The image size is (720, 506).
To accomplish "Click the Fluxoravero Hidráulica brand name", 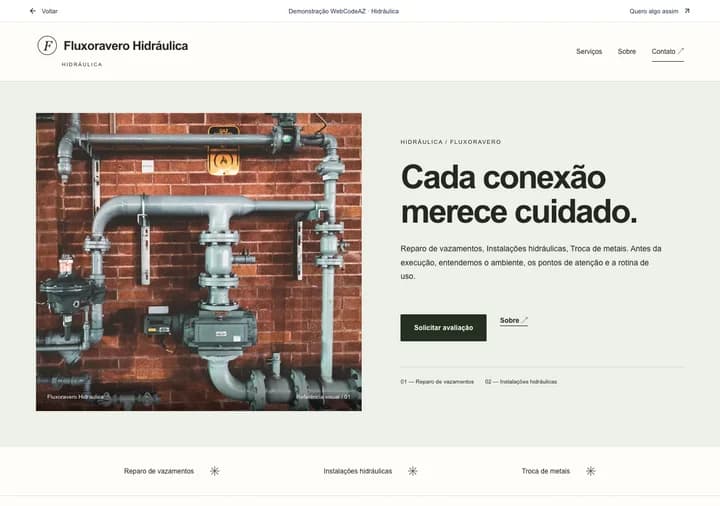I will 126,46.
